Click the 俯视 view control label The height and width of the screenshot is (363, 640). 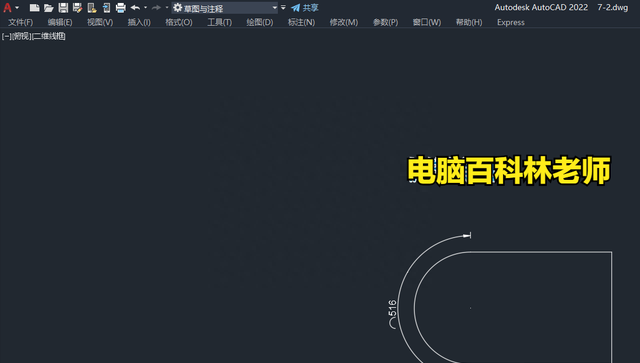(x=22, y=36)
